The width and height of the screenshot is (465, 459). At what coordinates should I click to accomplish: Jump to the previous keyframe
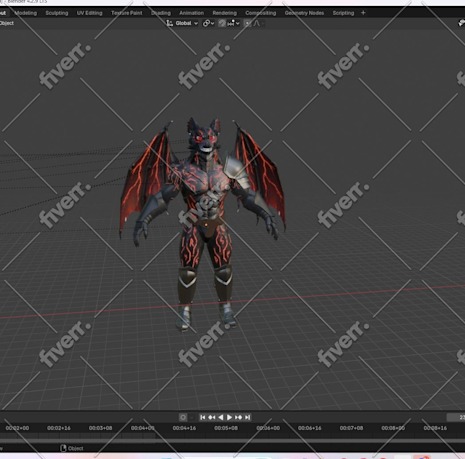point(212,417)
